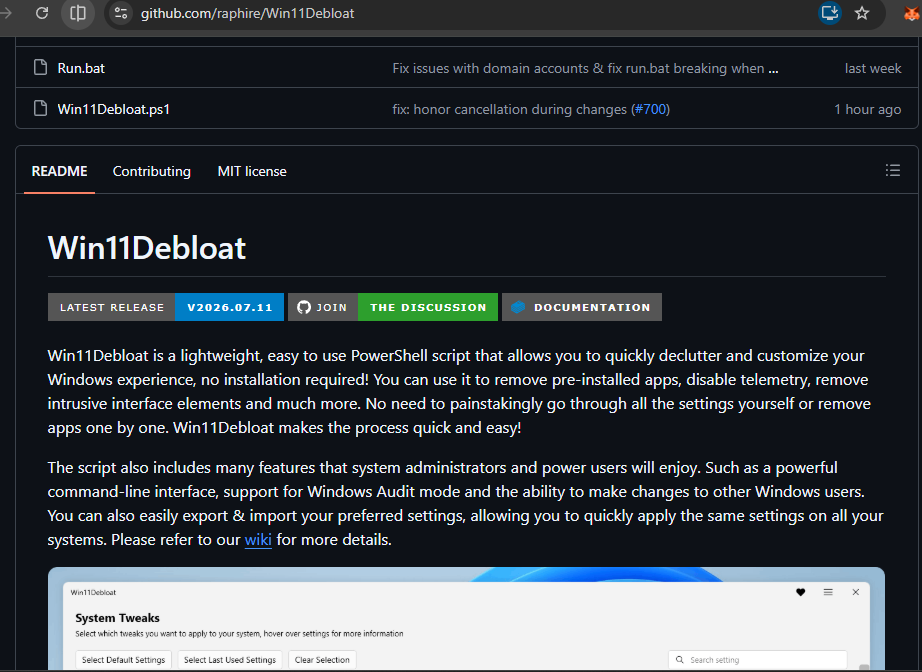Click 'Clear Selection' in the screenshot
The width and height of the screenshot is (922, 672).
pos(322,660)
